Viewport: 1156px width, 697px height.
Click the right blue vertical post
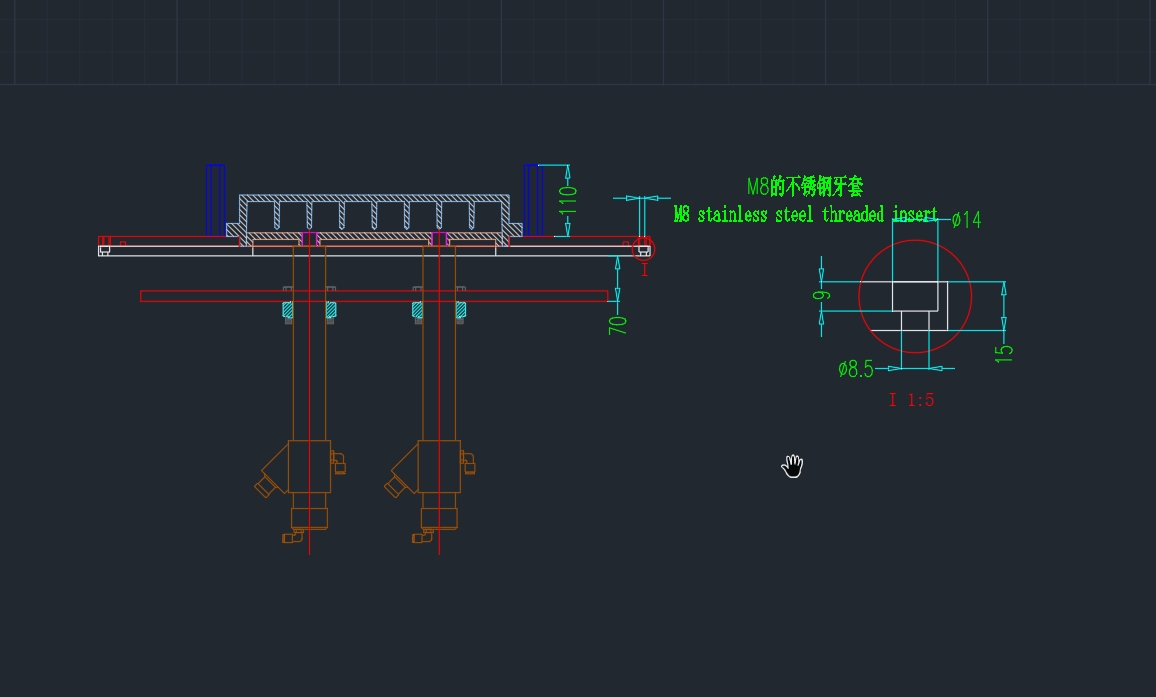click(x=533, y=200)
